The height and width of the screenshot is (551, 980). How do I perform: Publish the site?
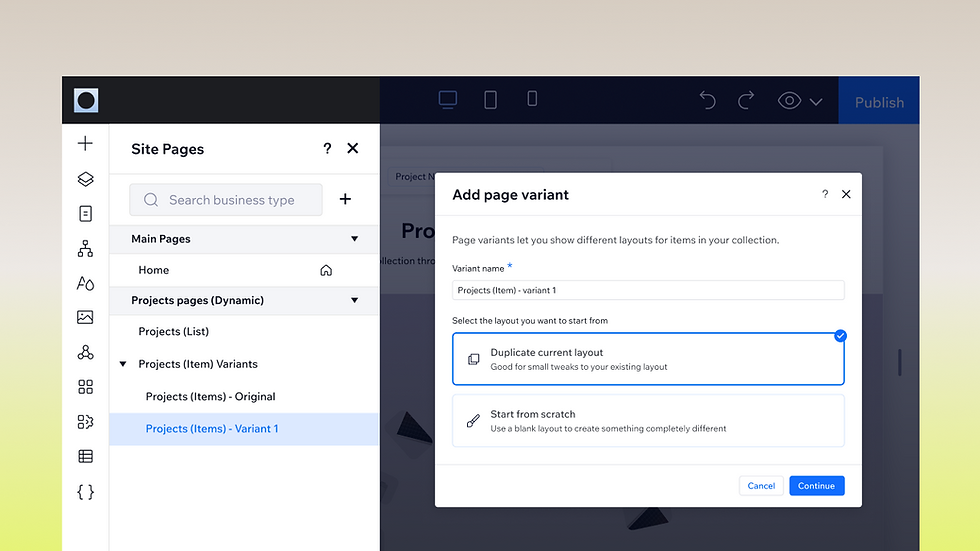879,102
